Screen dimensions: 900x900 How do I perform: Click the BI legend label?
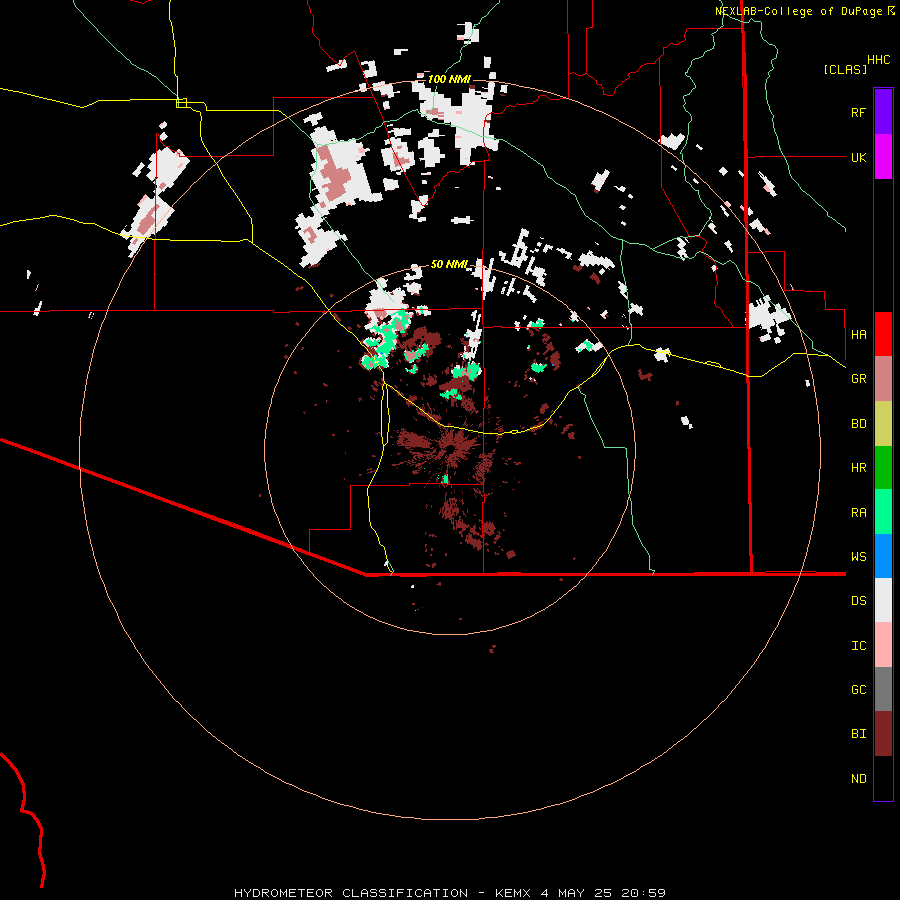coord(858,734)
